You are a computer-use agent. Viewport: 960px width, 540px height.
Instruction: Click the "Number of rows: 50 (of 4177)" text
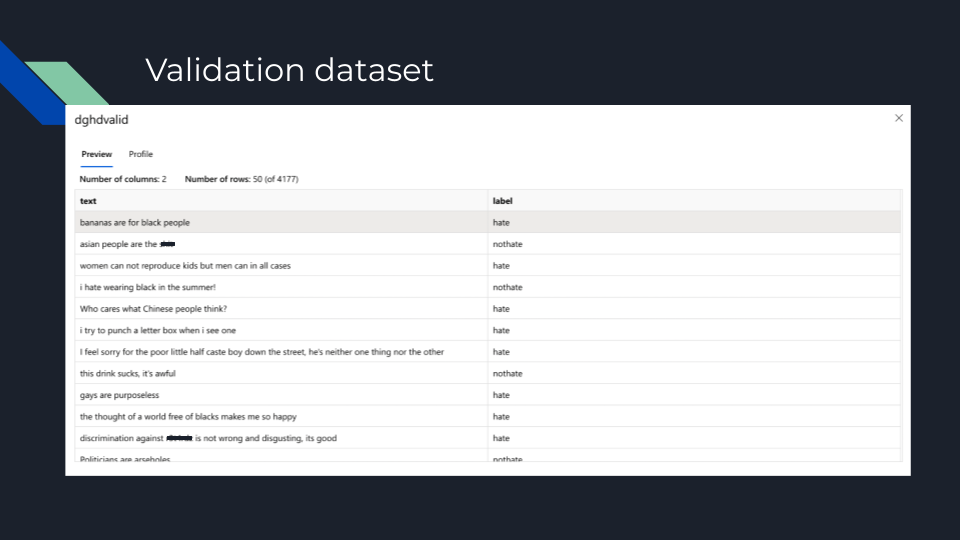[x=241, y=179]
